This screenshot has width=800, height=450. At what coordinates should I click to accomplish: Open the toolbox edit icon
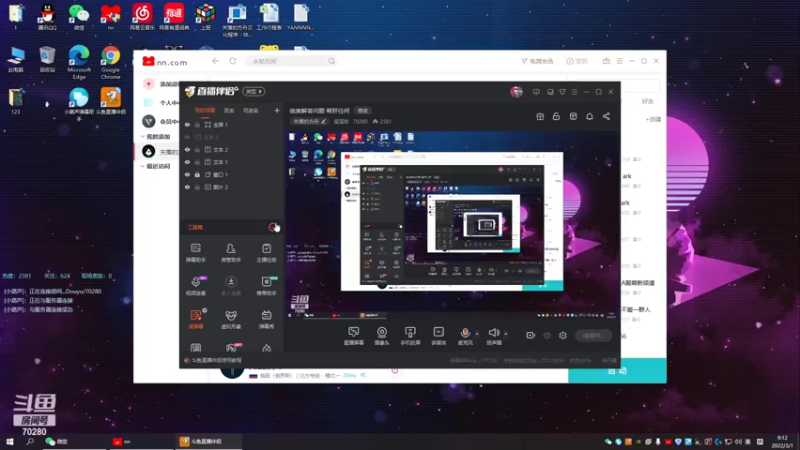tap(272, 227)
